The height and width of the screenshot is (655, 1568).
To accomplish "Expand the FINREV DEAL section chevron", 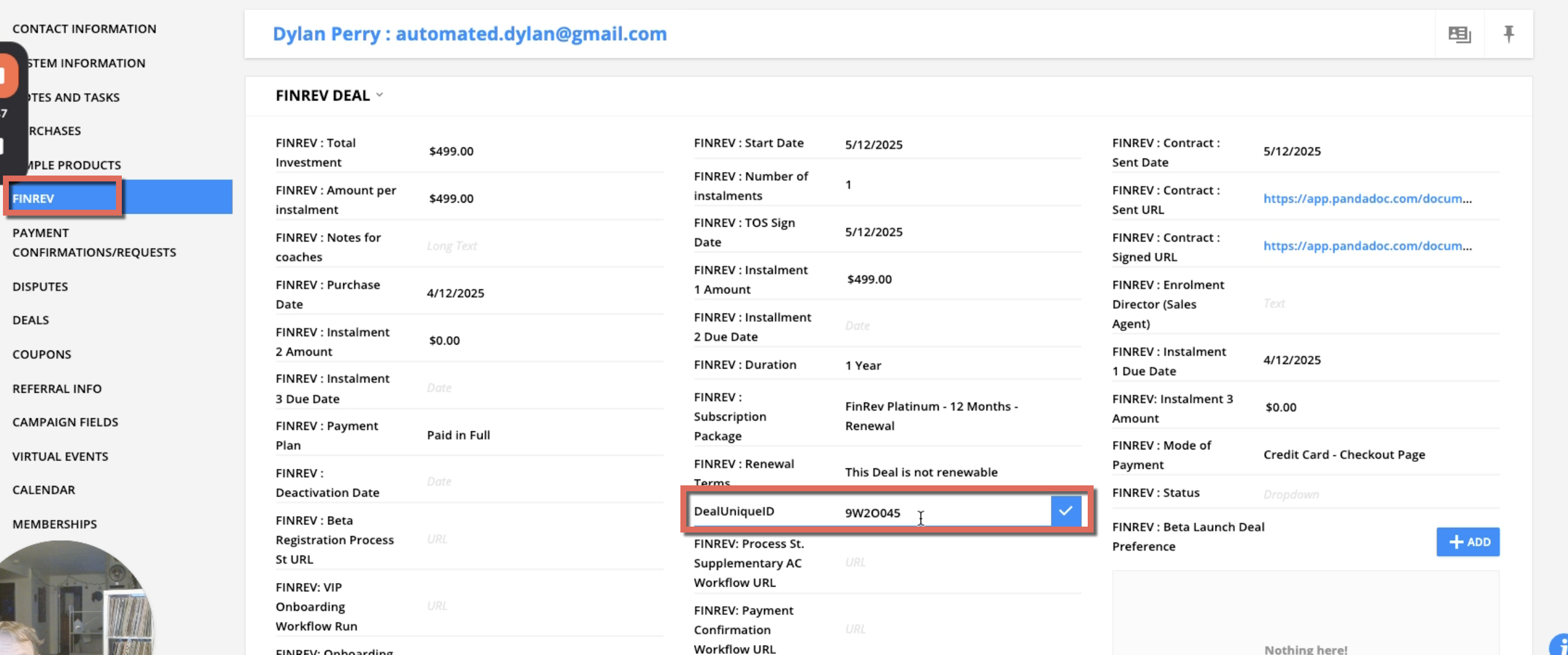I will (380, 95).
